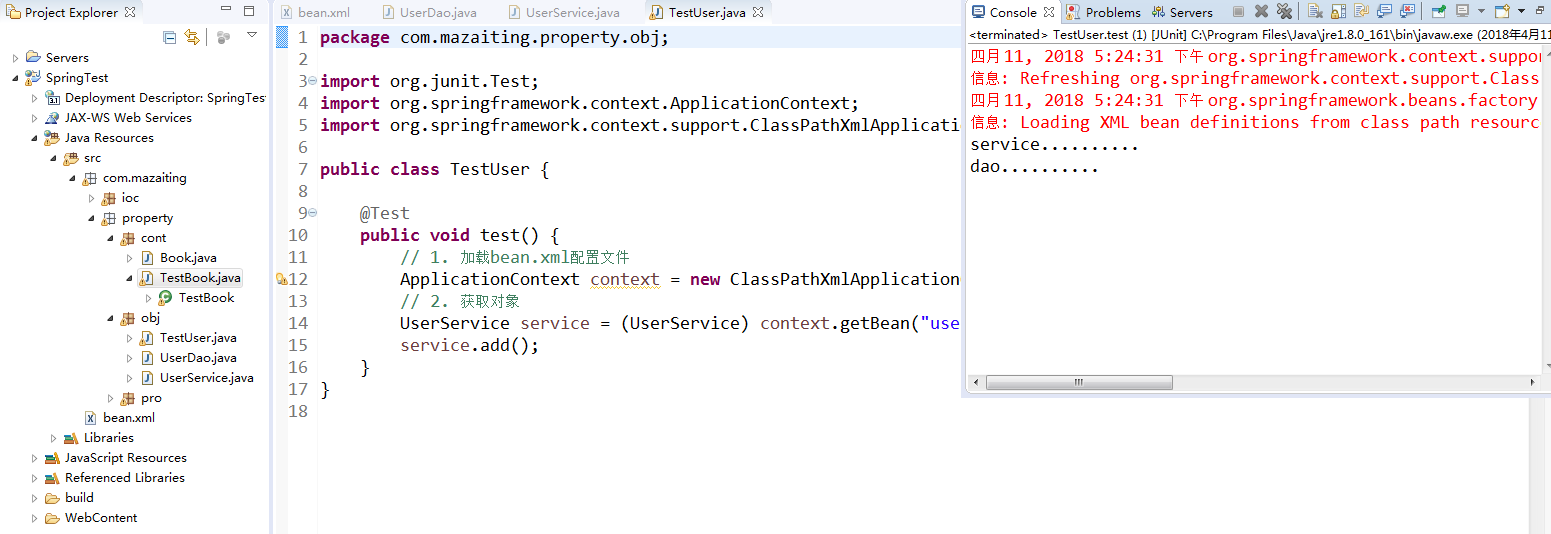Click the 'dao..........' console output line
Screen dimensions: 1551x534
click(1034, 167)
